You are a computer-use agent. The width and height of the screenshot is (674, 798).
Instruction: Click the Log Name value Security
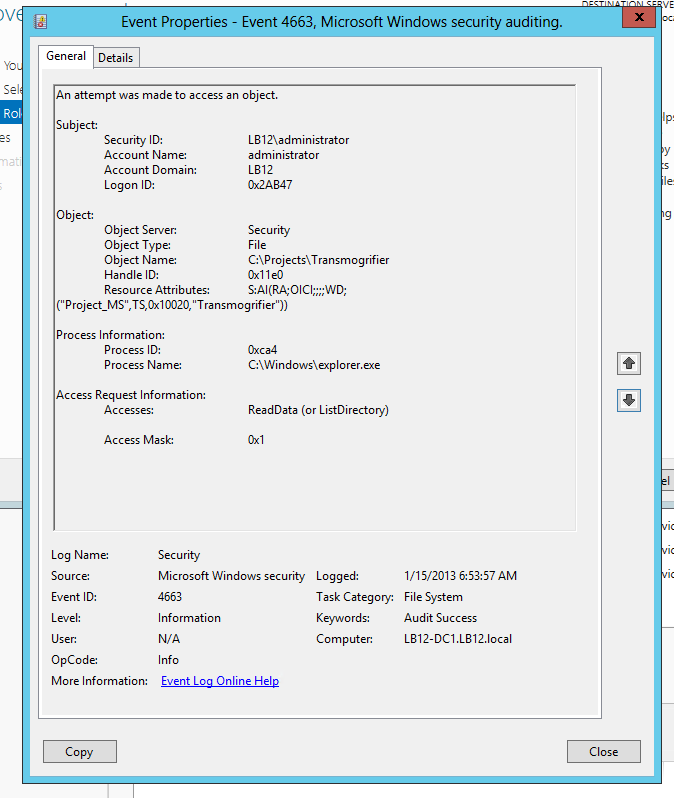(179, 555)
